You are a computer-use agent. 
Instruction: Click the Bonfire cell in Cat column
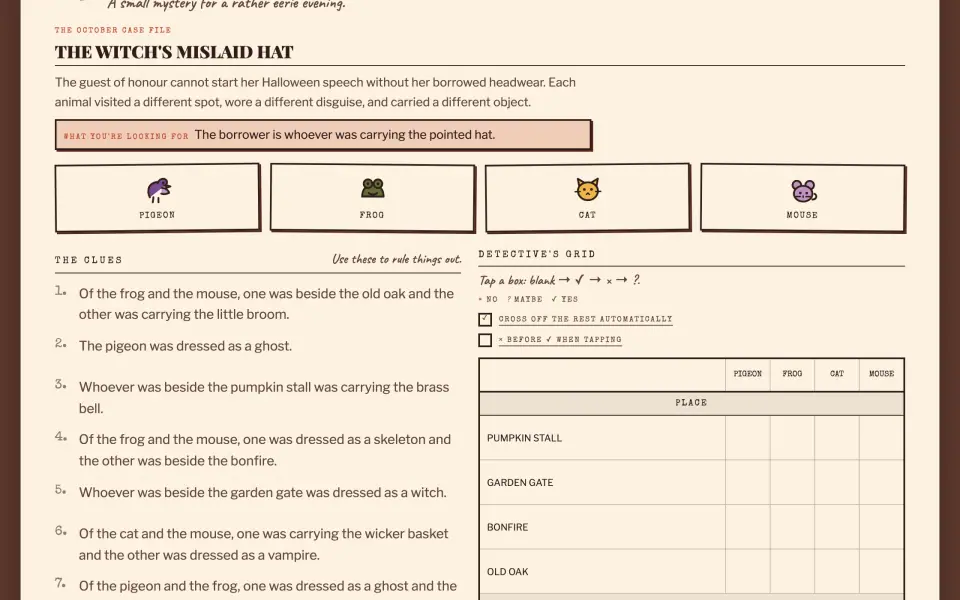pos(837,527)
